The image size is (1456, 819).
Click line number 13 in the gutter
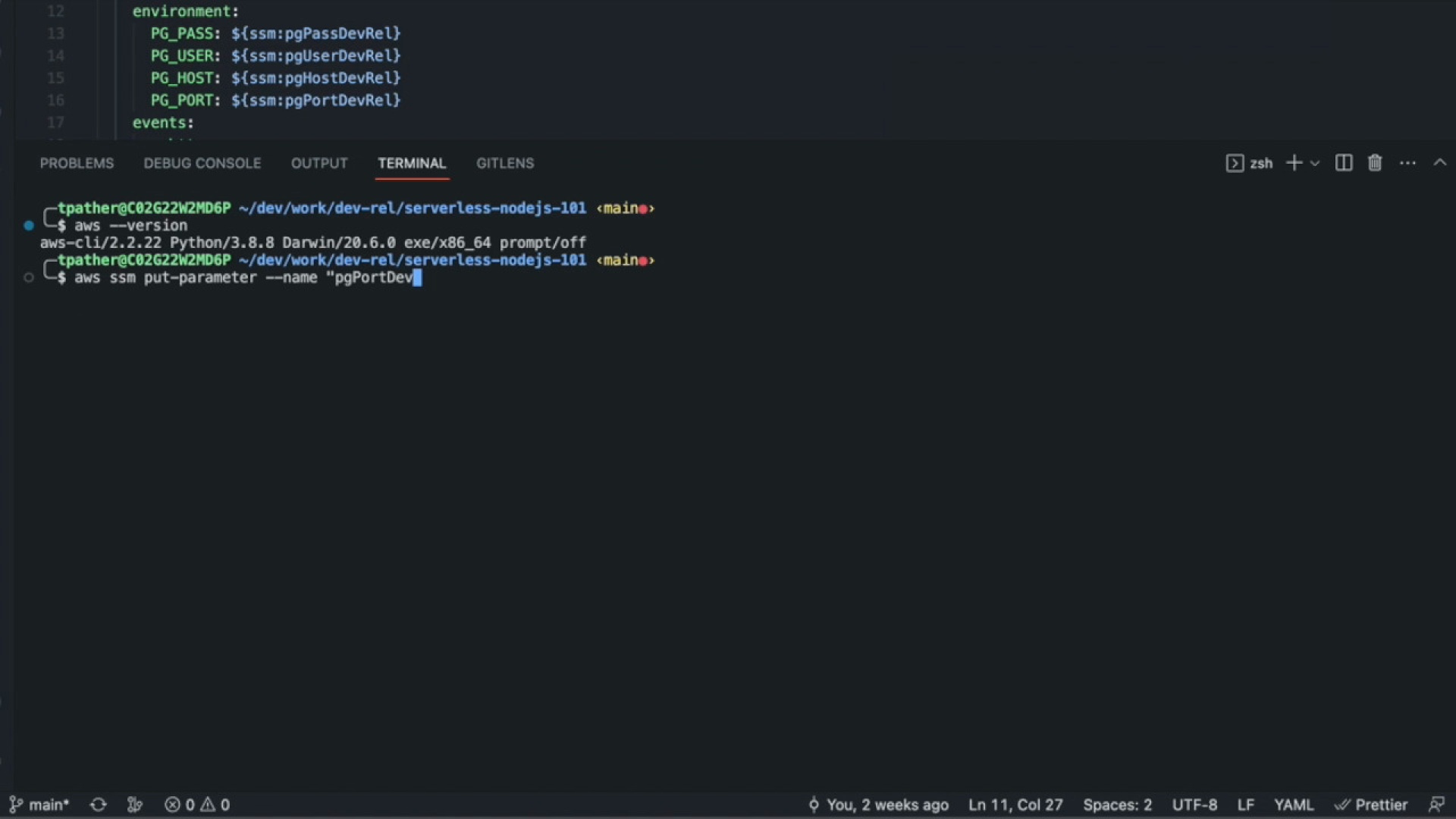coord(55,33)
